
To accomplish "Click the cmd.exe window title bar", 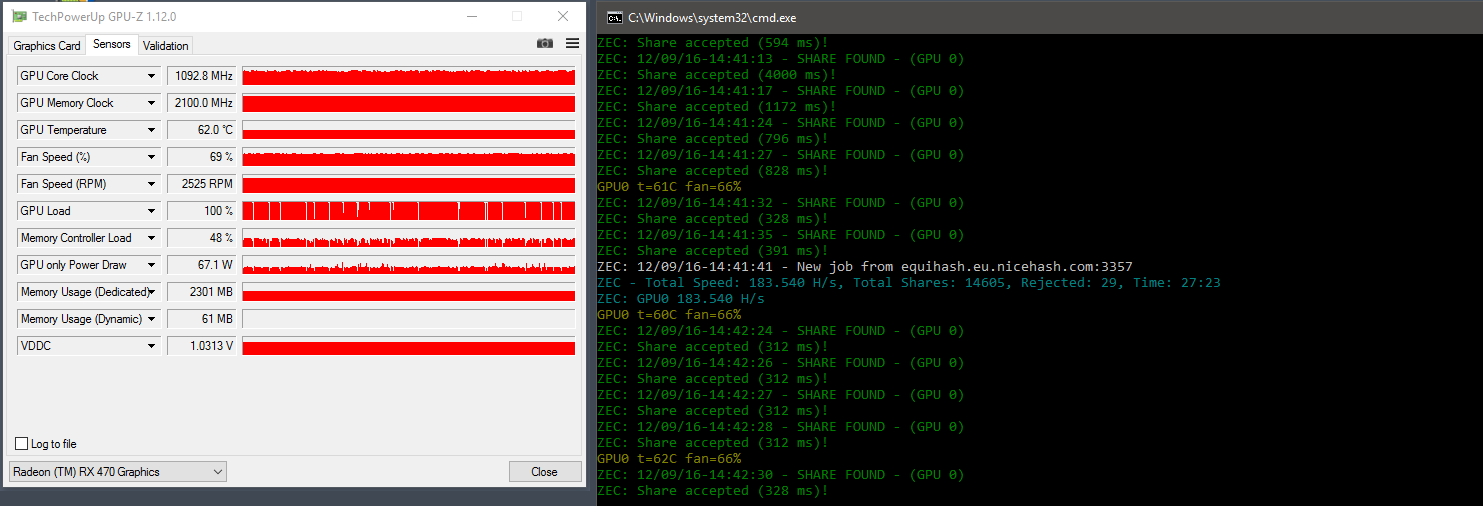I will click(1040, 17).
